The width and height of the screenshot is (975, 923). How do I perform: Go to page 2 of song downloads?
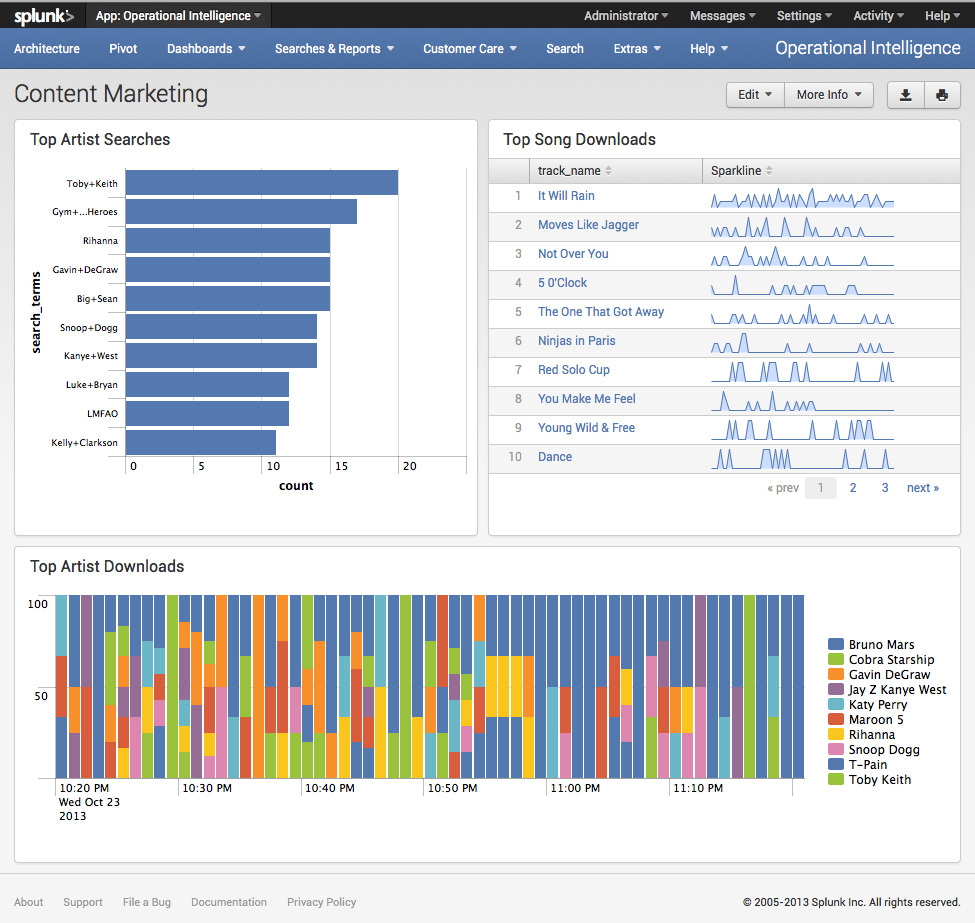(x=853, y=488)
